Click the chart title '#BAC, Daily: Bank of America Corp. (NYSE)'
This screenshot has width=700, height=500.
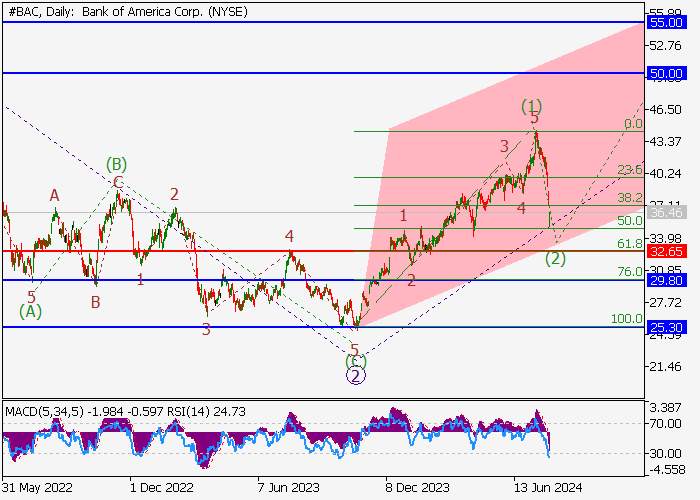128,12
